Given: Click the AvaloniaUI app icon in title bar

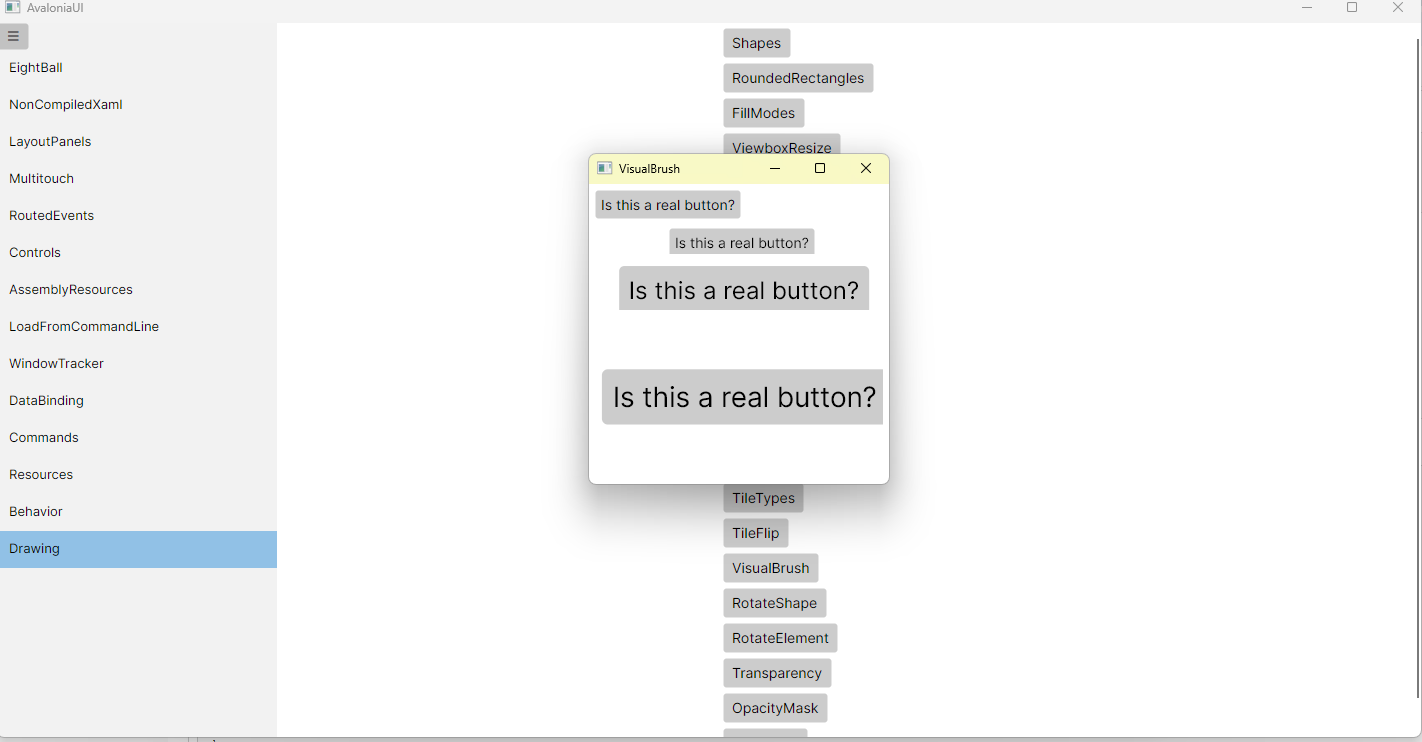Looking at the screenshot, I should coord(13,7).
